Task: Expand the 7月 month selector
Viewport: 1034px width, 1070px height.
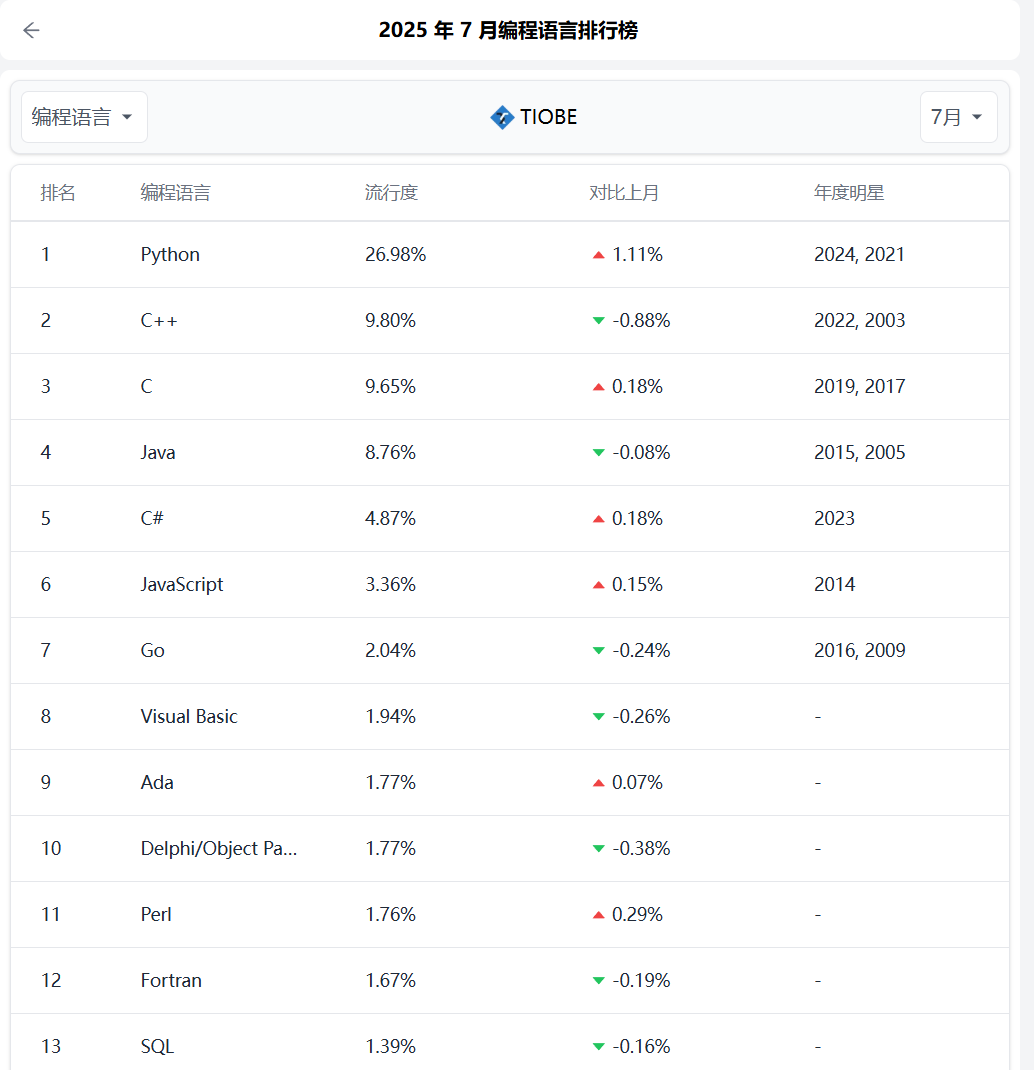Action: point(958,117)
